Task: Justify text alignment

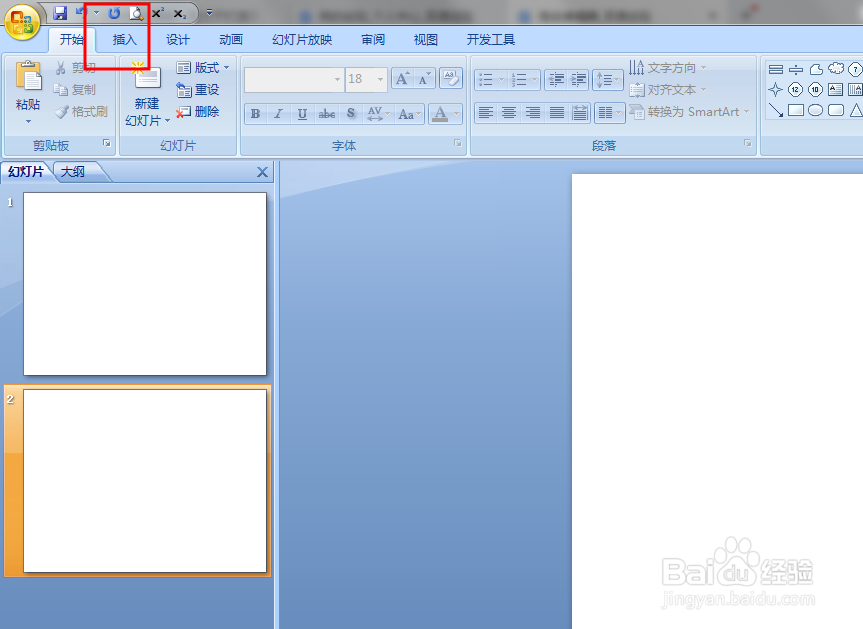Action: (557, 113)
